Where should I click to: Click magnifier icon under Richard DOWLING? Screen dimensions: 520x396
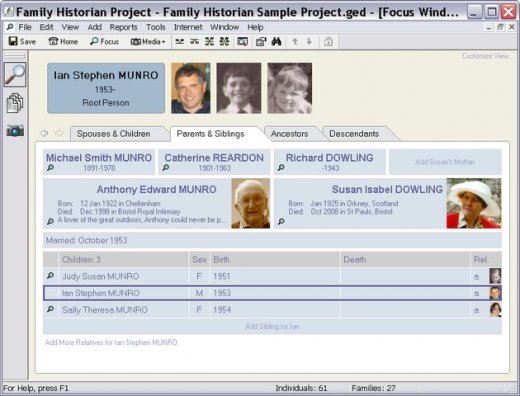click(281, 168)
